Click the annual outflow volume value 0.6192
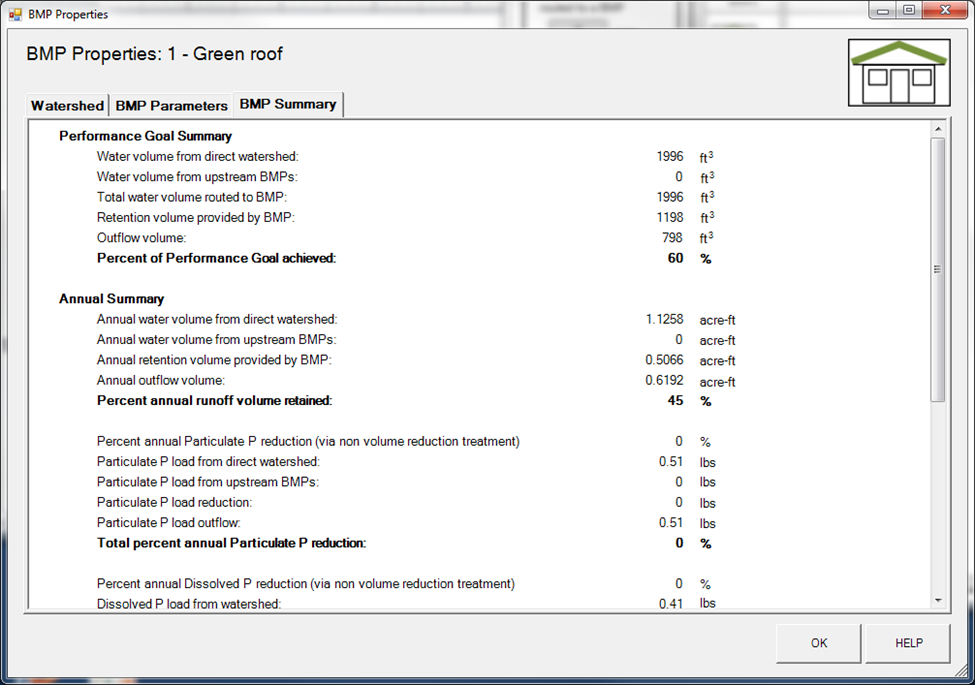 pyautogui.click(x=664, y=381)
